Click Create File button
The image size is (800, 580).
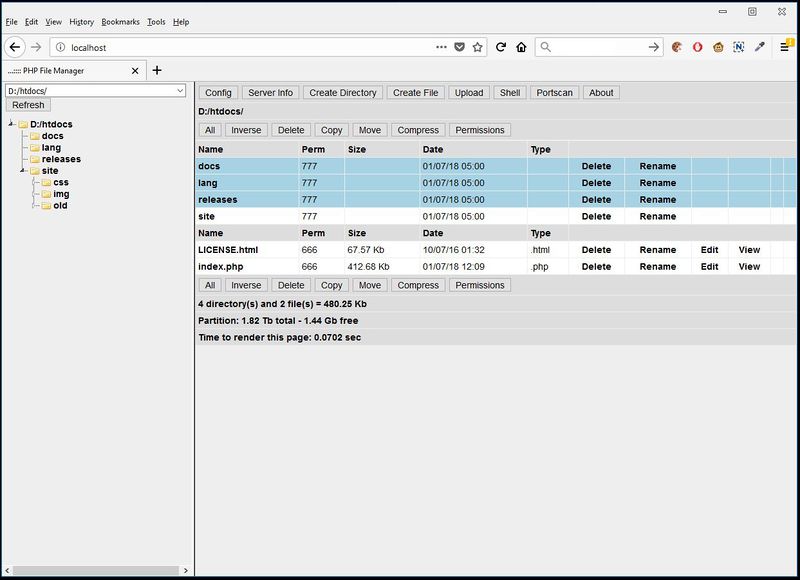415,93
